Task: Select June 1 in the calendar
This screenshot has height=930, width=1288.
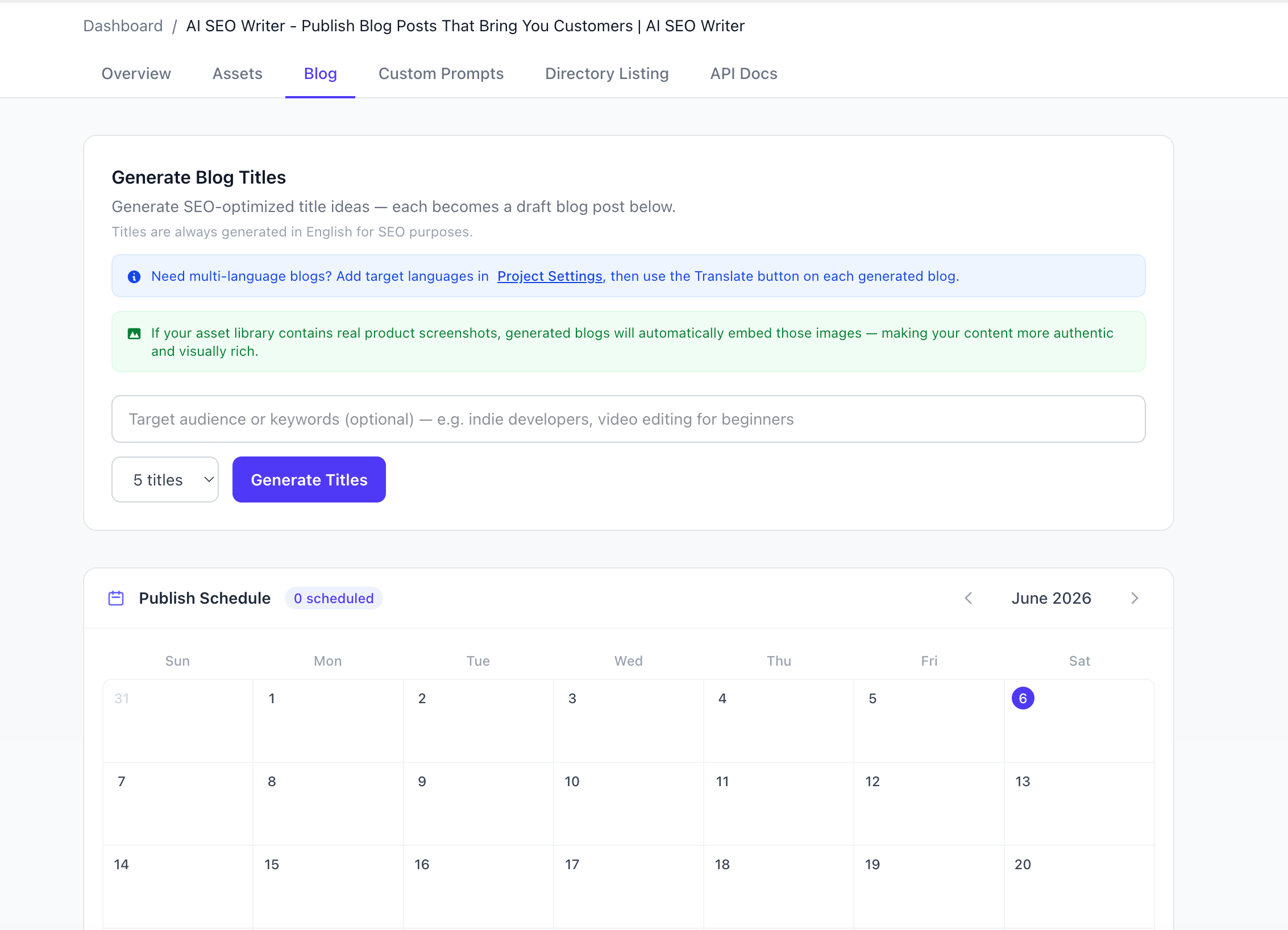Action: point(328,721)
